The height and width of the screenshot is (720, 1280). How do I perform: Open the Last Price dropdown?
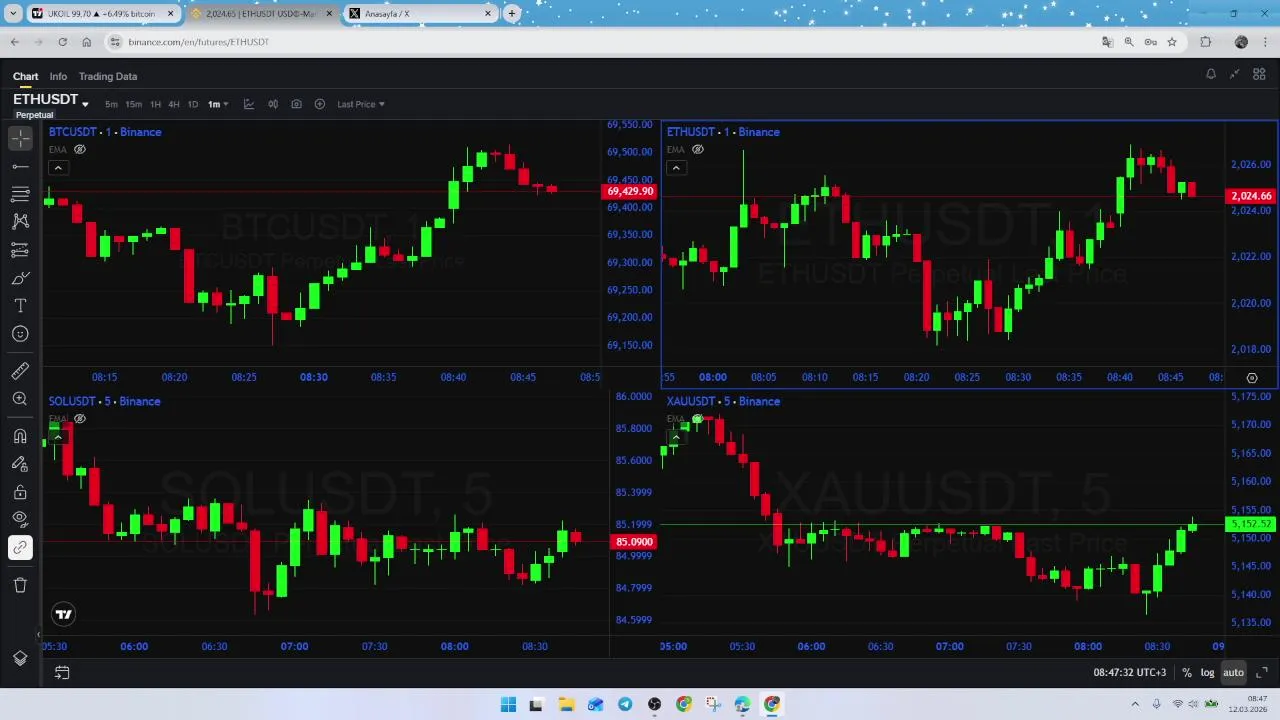click(361, 104)
